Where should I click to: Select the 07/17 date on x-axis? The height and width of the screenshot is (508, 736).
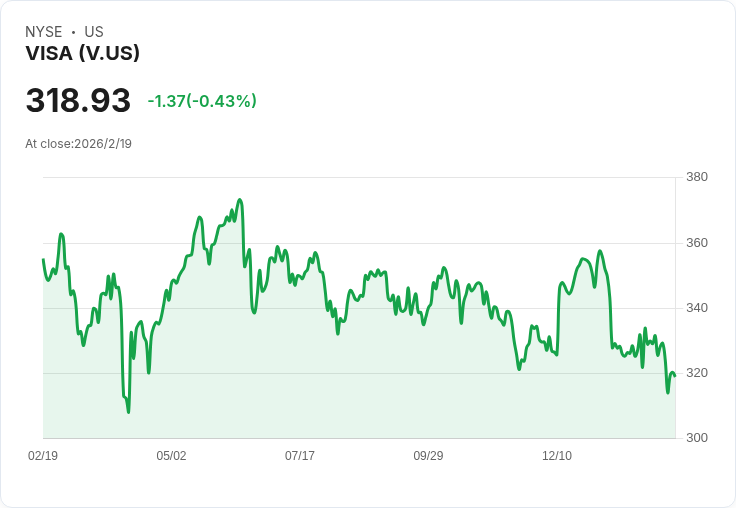(x=300, y=456)
